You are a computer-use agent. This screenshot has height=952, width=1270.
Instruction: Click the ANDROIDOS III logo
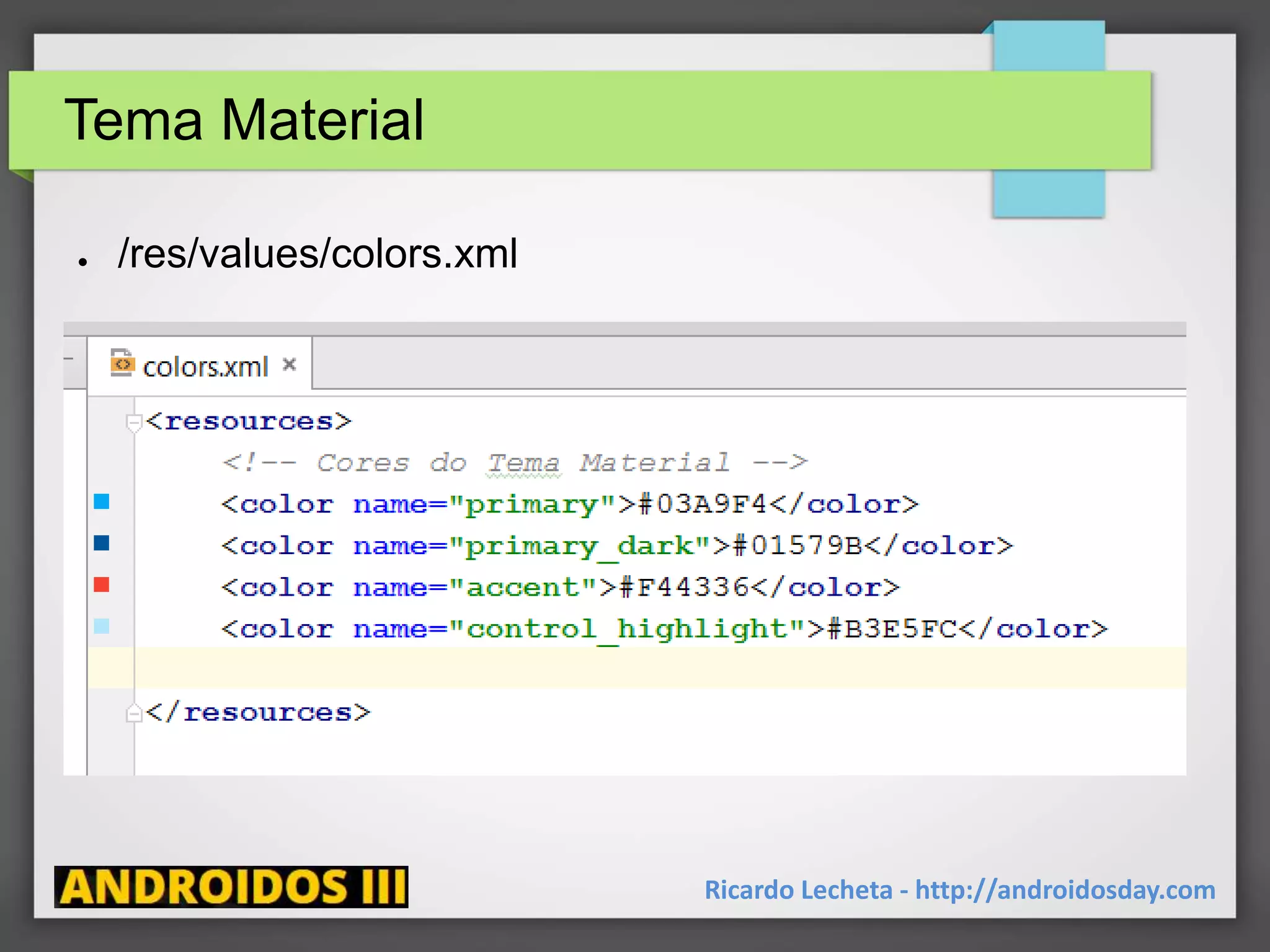click(x=231, y=887)
